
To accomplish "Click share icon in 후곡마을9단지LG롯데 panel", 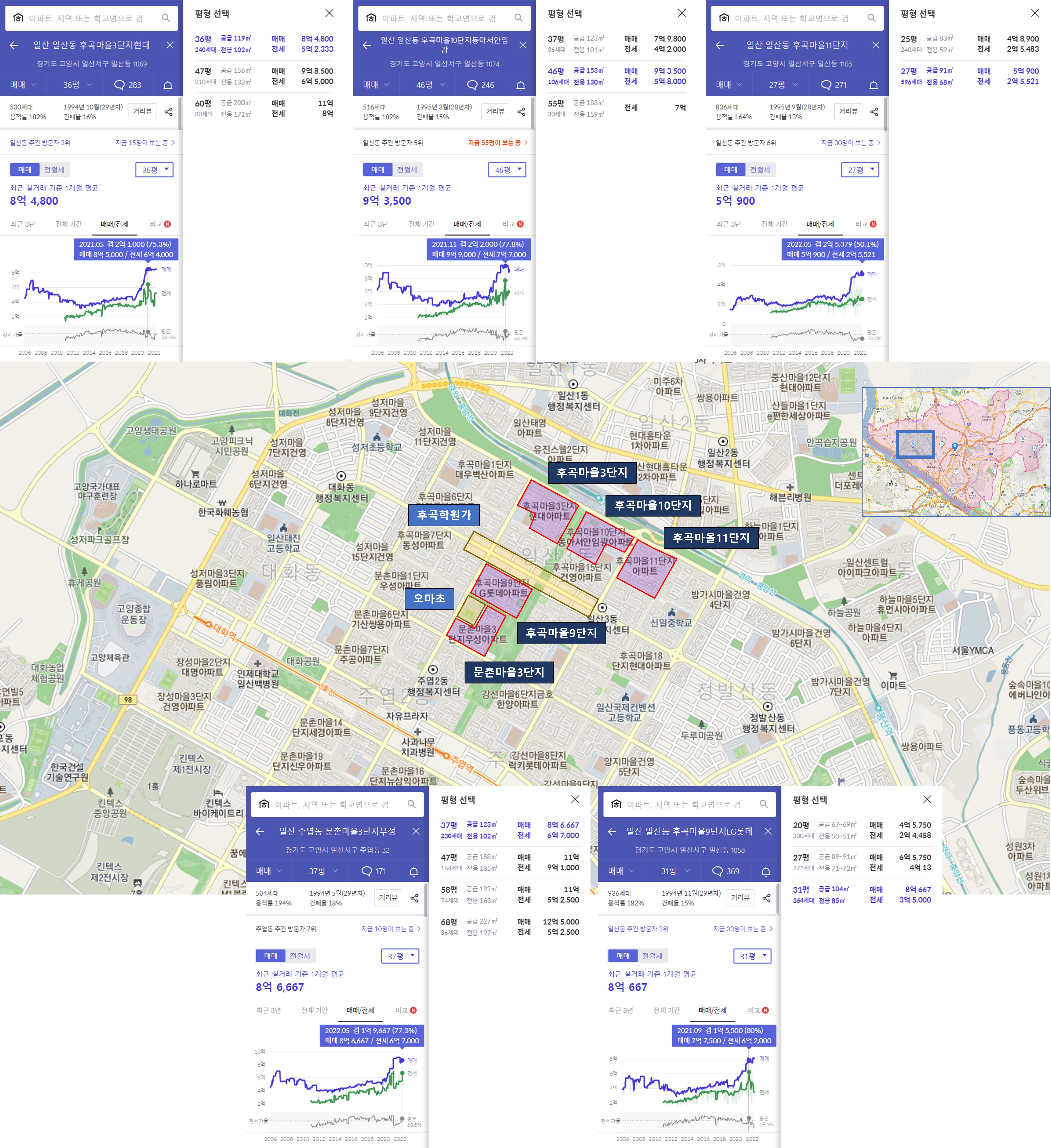I will [766, 898].
